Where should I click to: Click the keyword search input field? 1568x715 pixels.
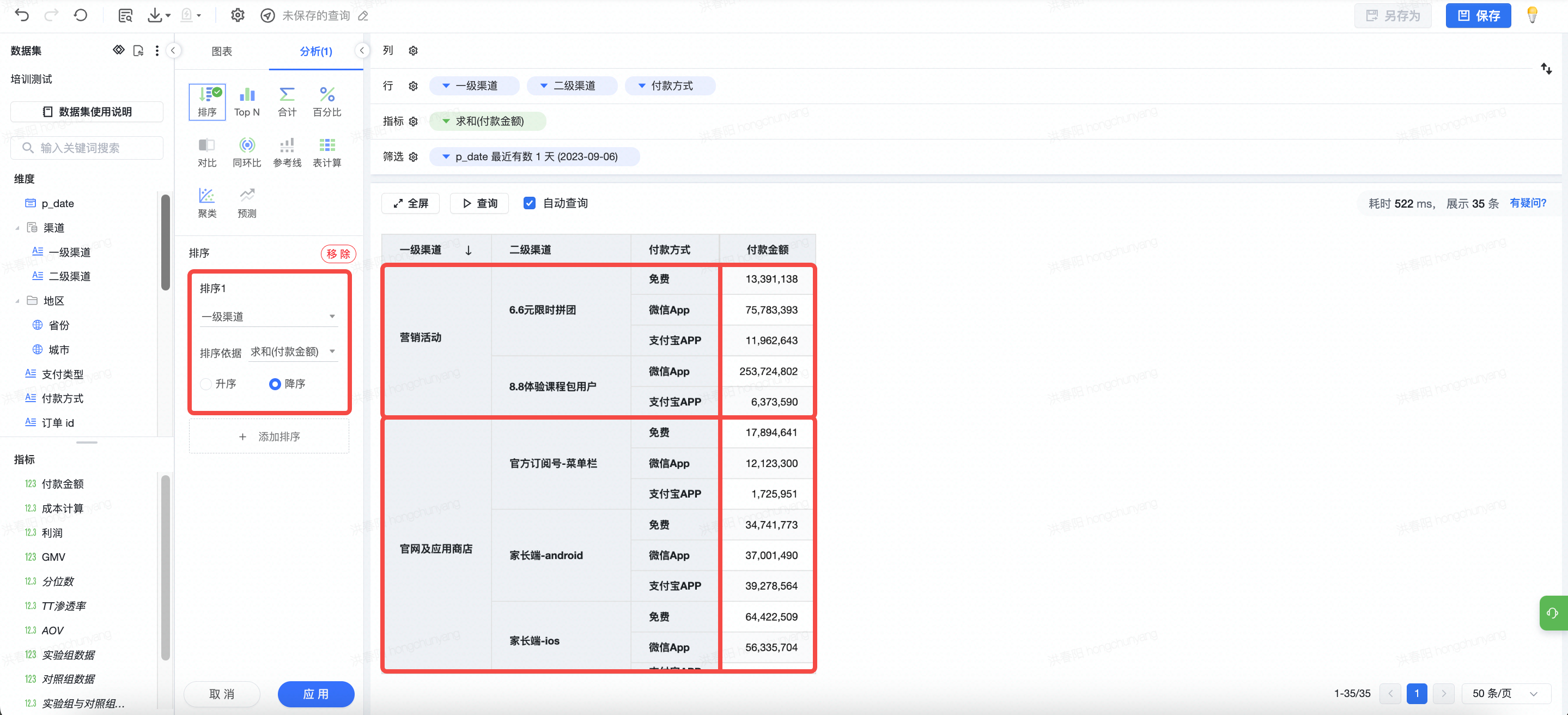(x=87, y=148)
